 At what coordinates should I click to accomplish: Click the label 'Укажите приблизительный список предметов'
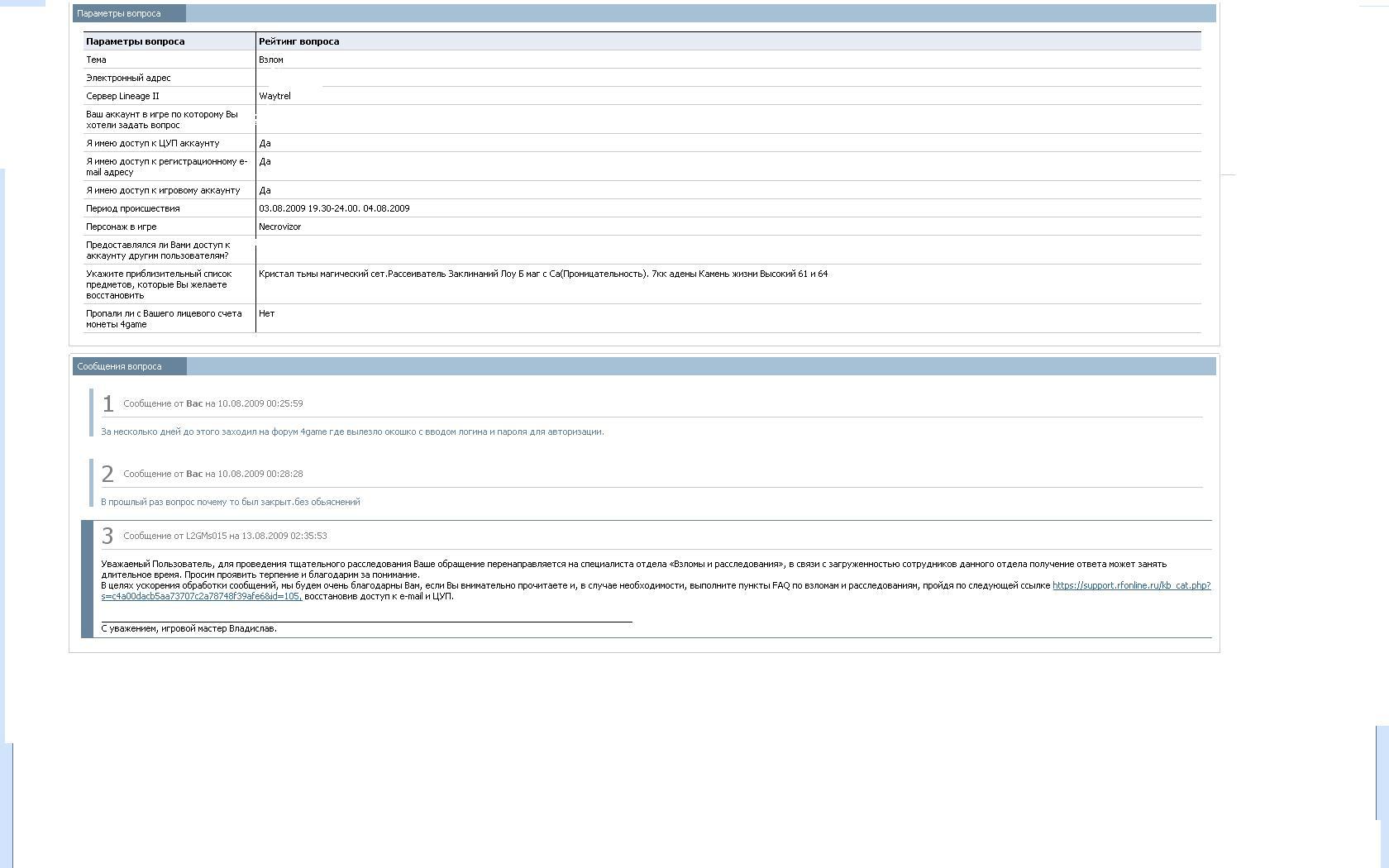pyautogui.click(x=159, y=284)
